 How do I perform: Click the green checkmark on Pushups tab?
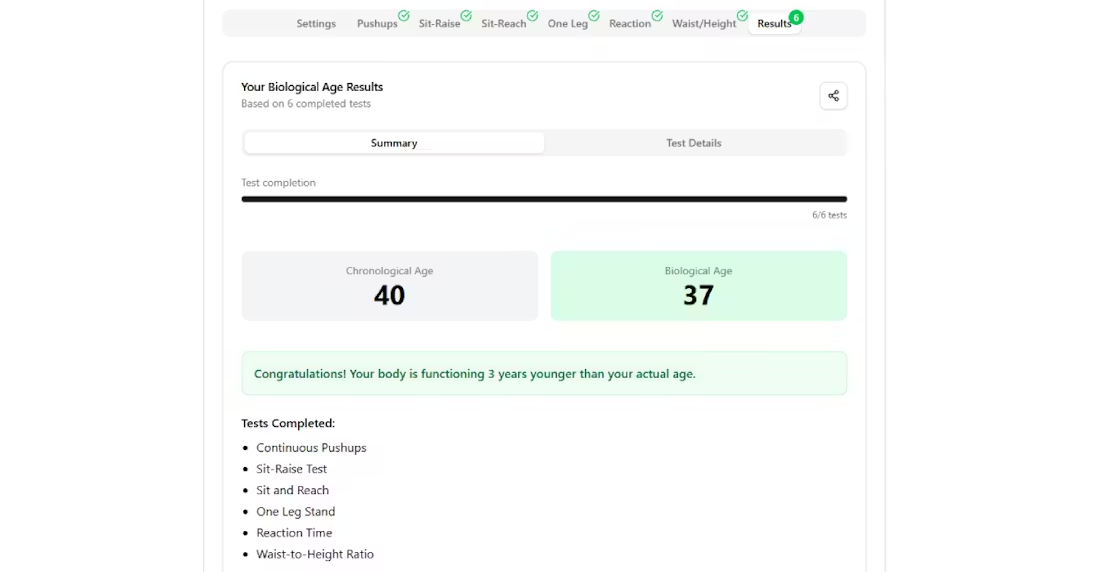point(404,16)
